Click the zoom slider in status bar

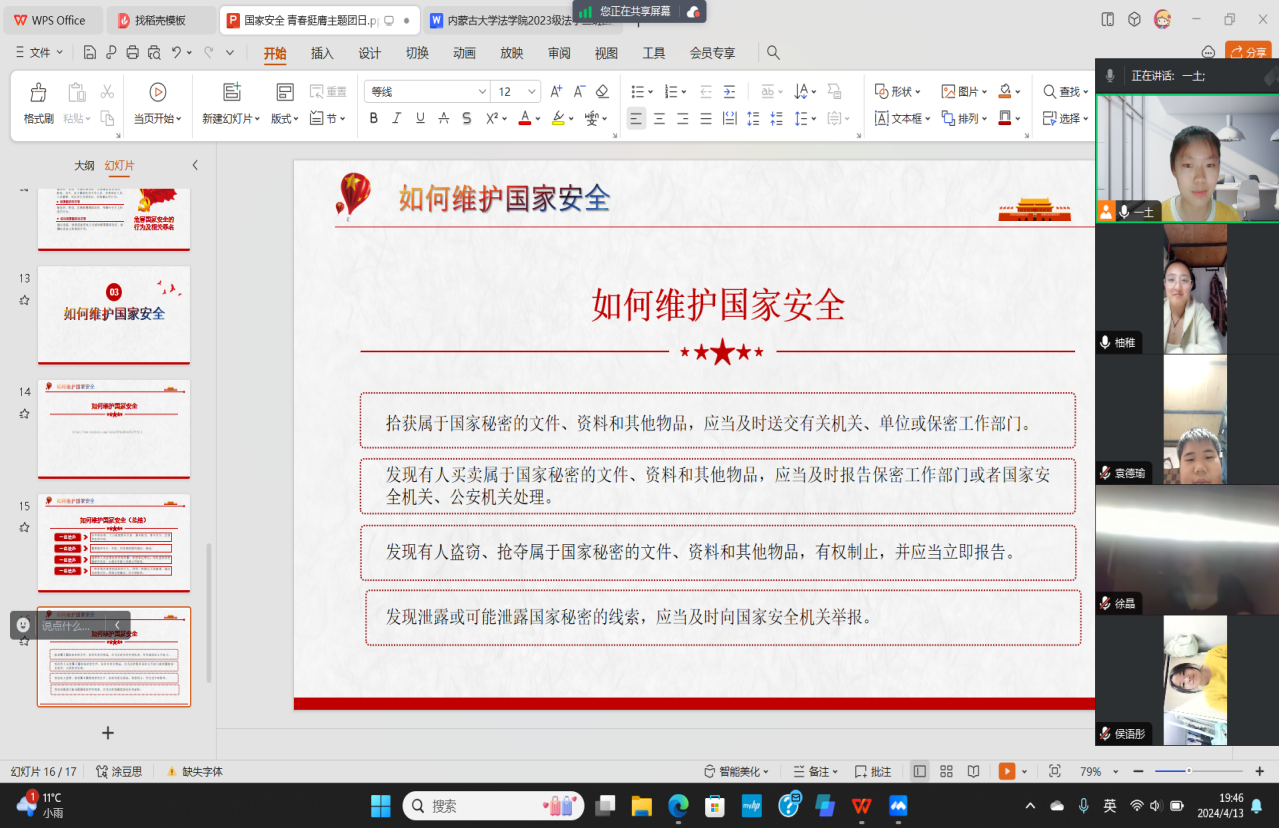coord(1188,771)
